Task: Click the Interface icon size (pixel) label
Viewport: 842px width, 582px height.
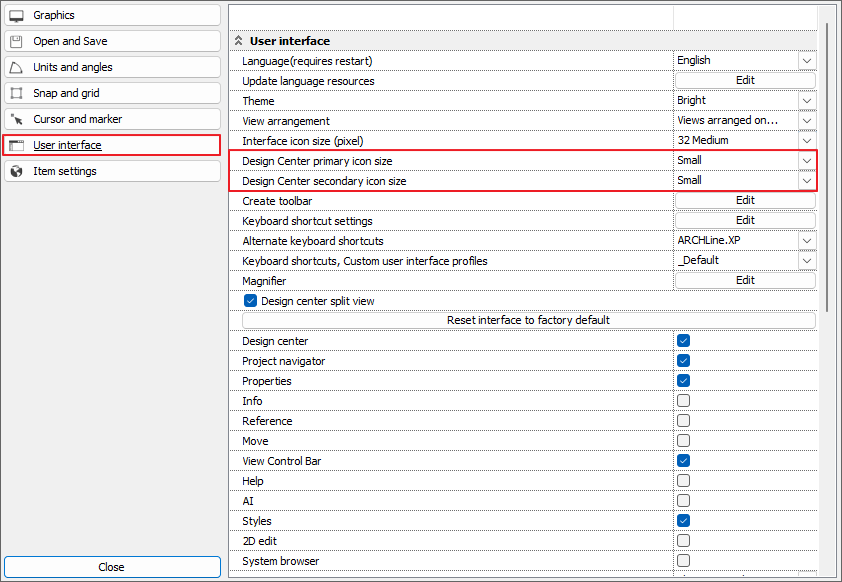Action: (x=303, y=141)
